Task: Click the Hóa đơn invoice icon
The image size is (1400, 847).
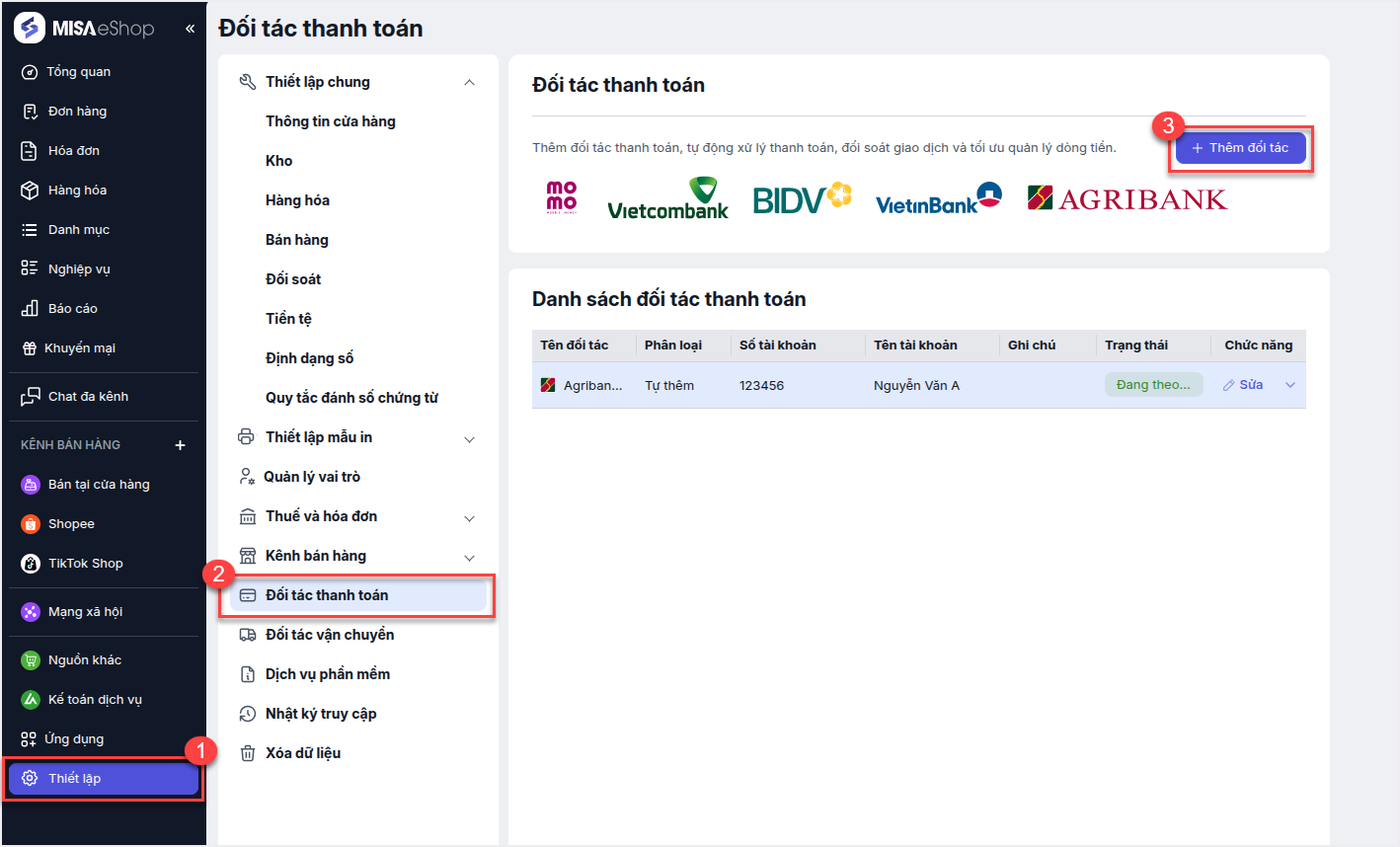Action: tap(30, 151)
